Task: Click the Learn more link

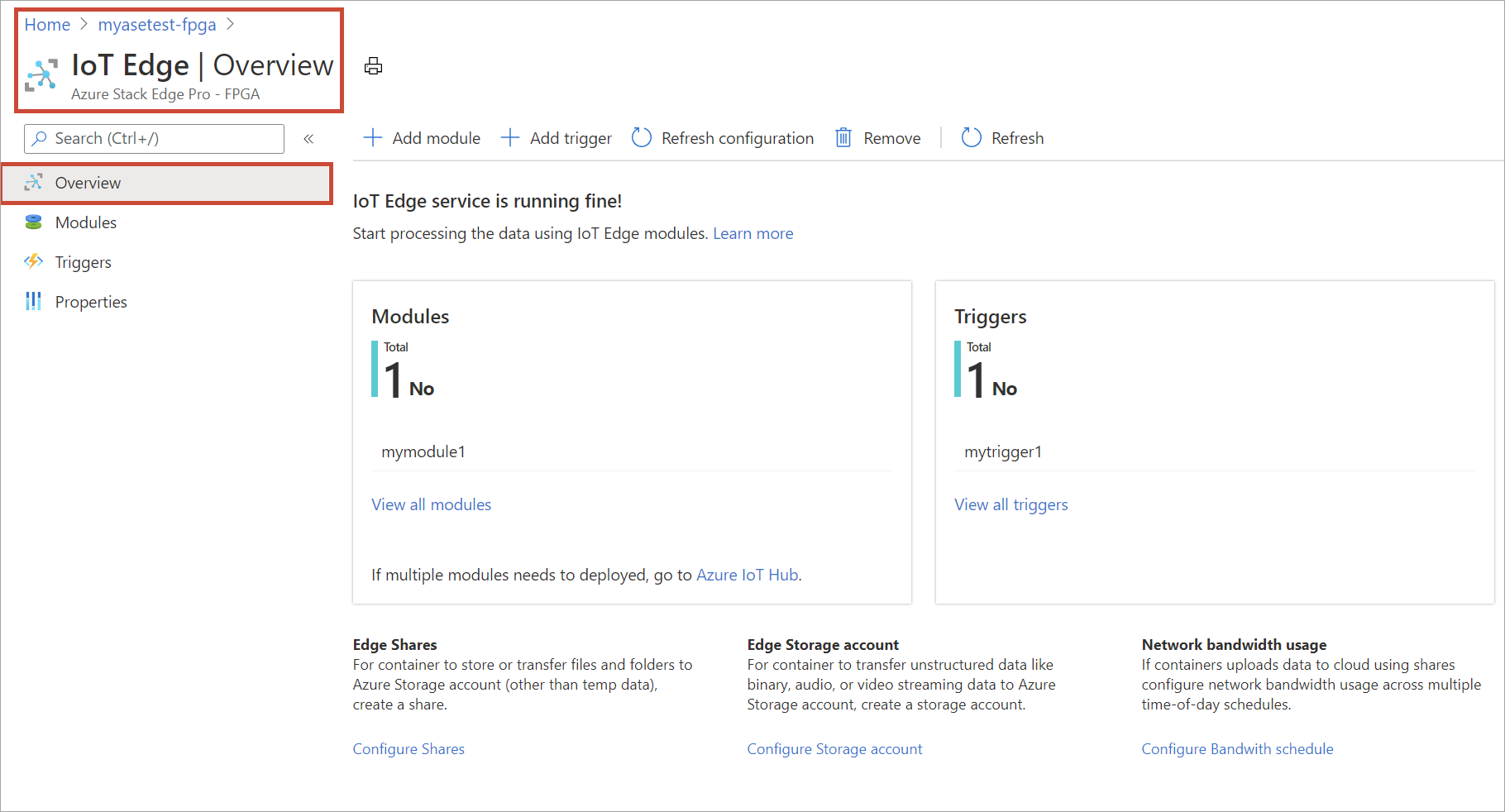Action: click(752, 233)
